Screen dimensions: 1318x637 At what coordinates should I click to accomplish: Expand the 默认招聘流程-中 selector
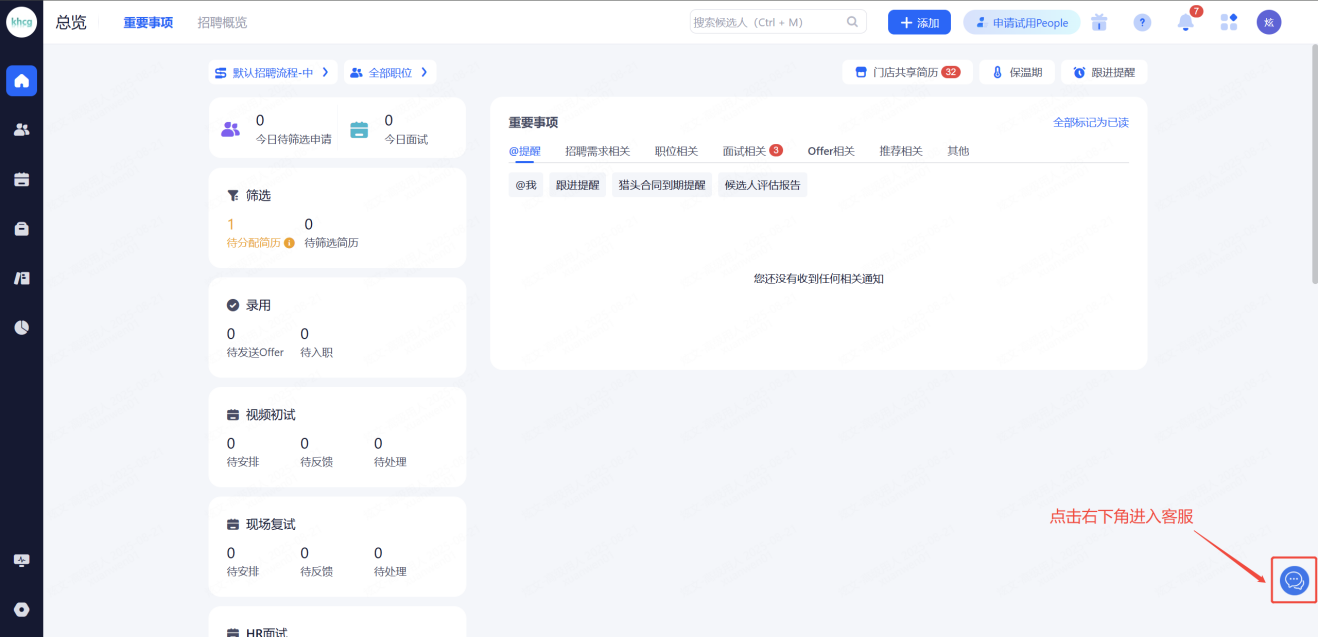(272, 73)
